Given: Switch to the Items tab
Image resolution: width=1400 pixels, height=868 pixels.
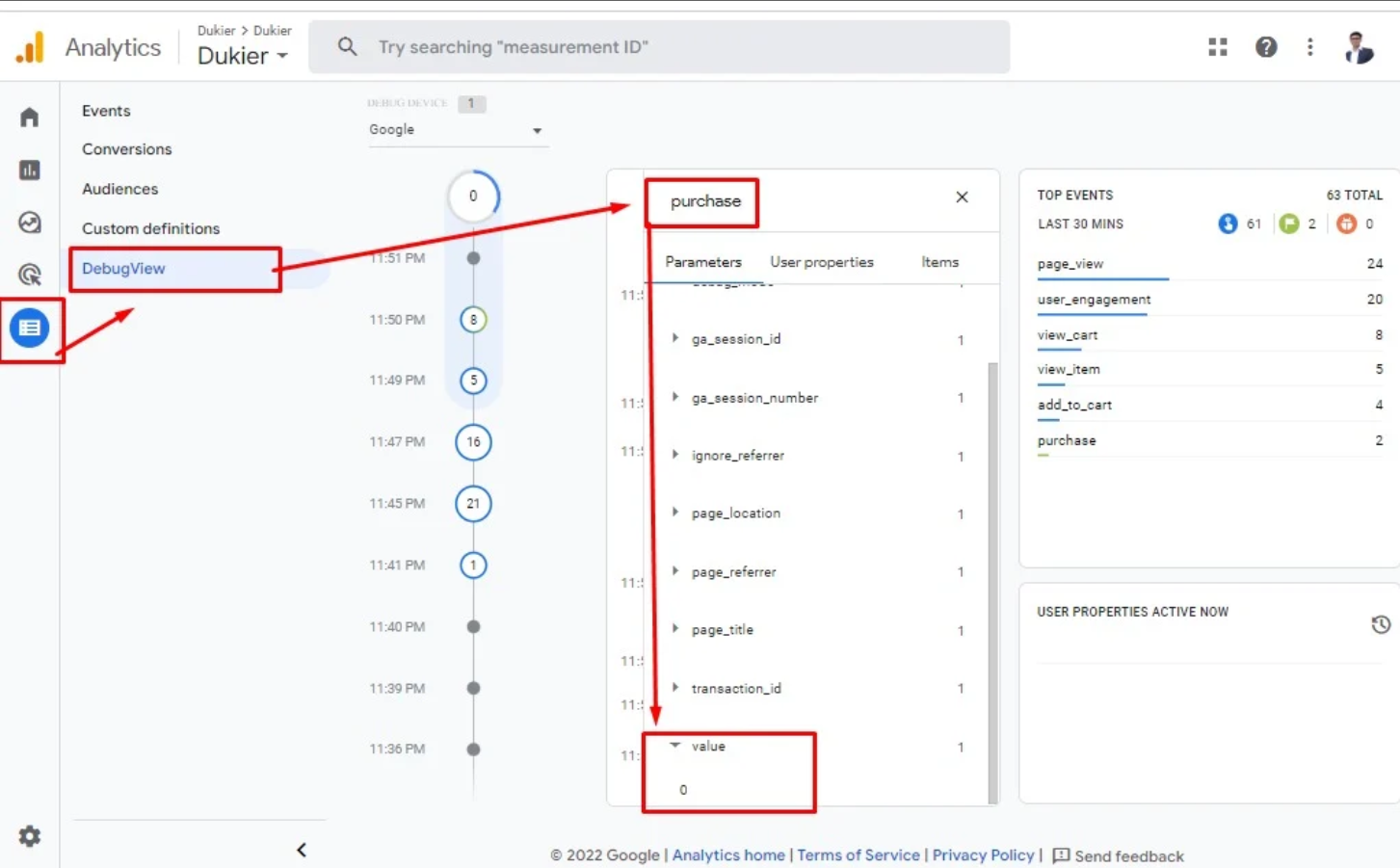Looking at the screenshot, I should (939, 262).
